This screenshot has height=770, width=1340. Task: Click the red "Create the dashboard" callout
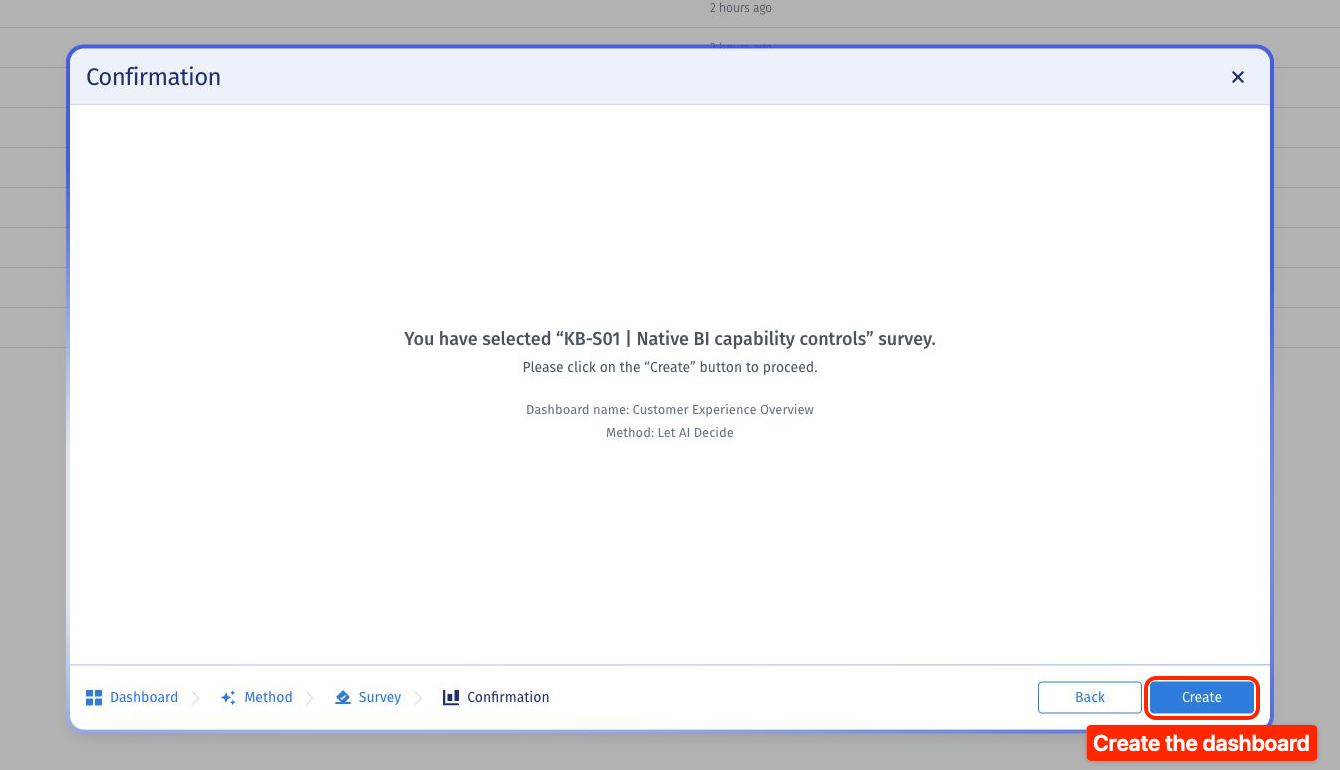coord(1201,743)
